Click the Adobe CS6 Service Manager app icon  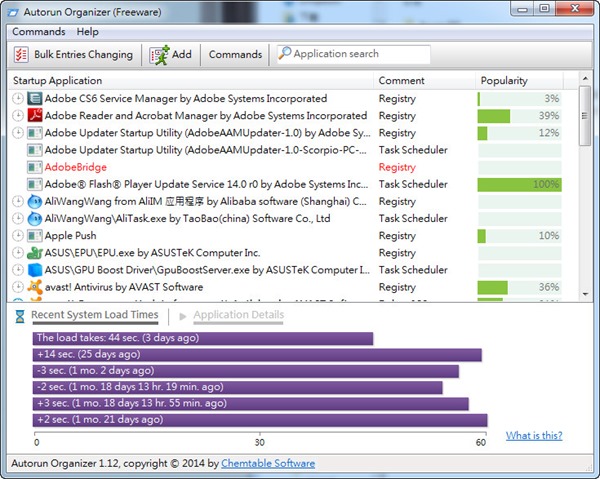pyautogui.click(x=34, y=99)
